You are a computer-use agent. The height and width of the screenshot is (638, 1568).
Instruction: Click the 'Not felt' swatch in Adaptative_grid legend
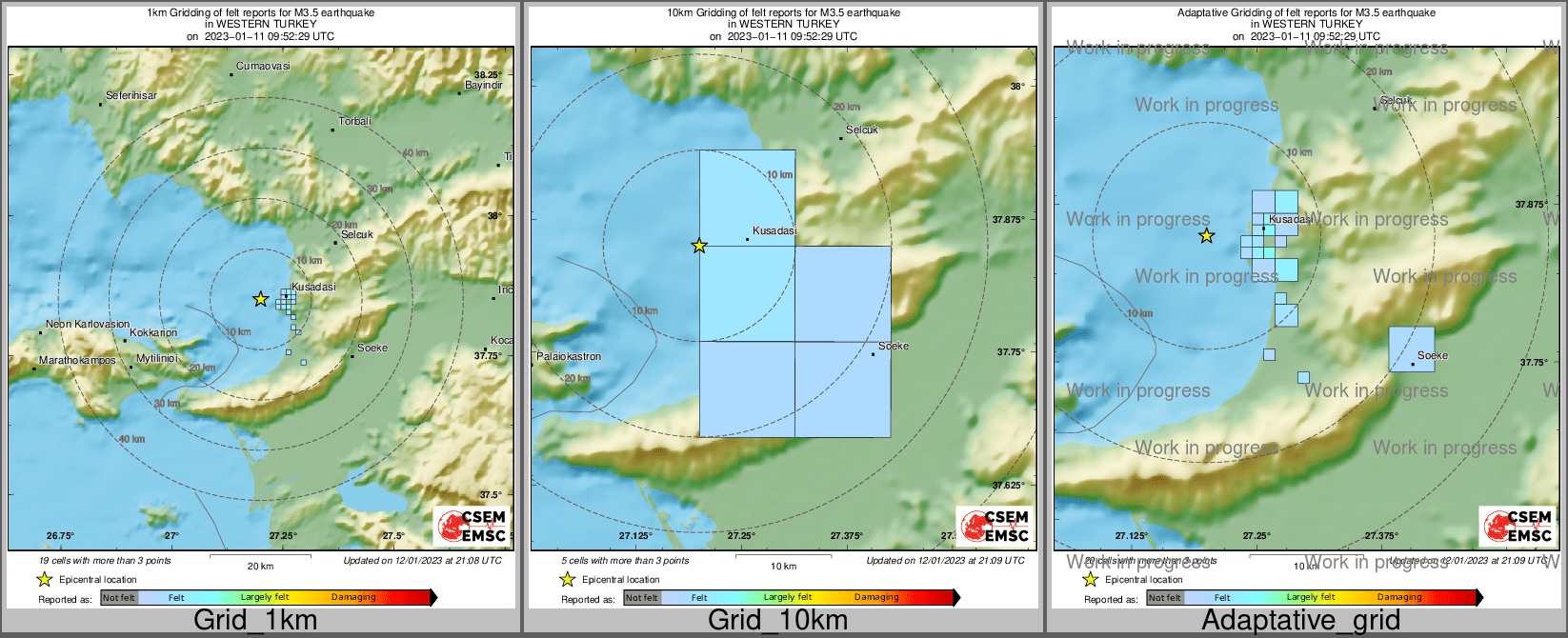(1165, 598)
